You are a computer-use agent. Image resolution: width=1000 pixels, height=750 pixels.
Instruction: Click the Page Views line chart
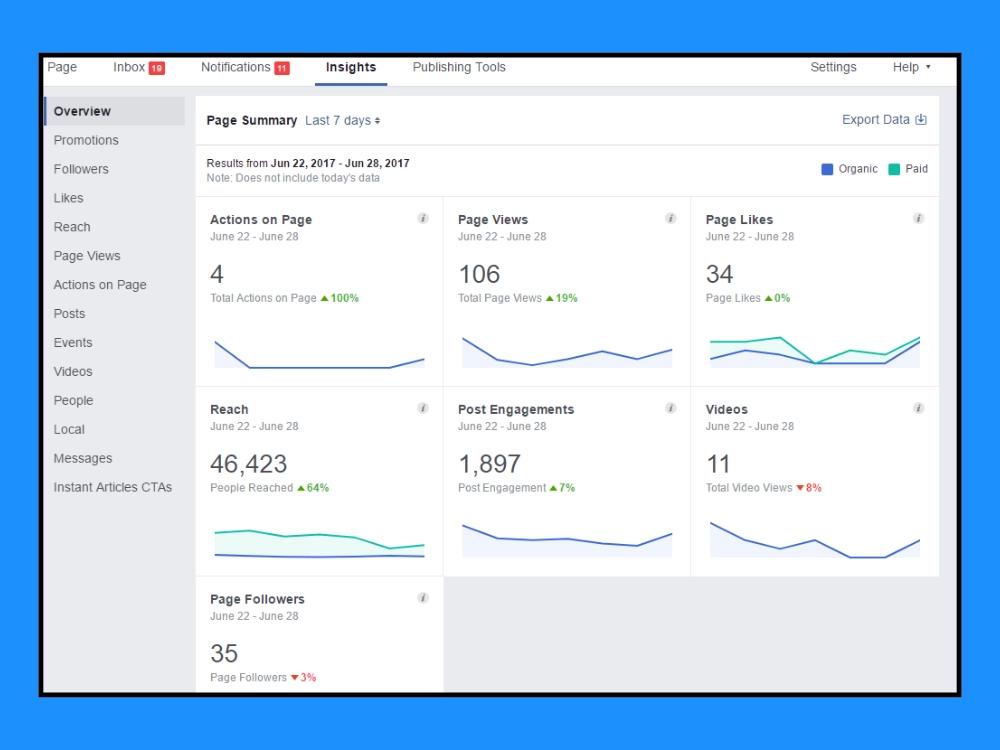(567, 352)
